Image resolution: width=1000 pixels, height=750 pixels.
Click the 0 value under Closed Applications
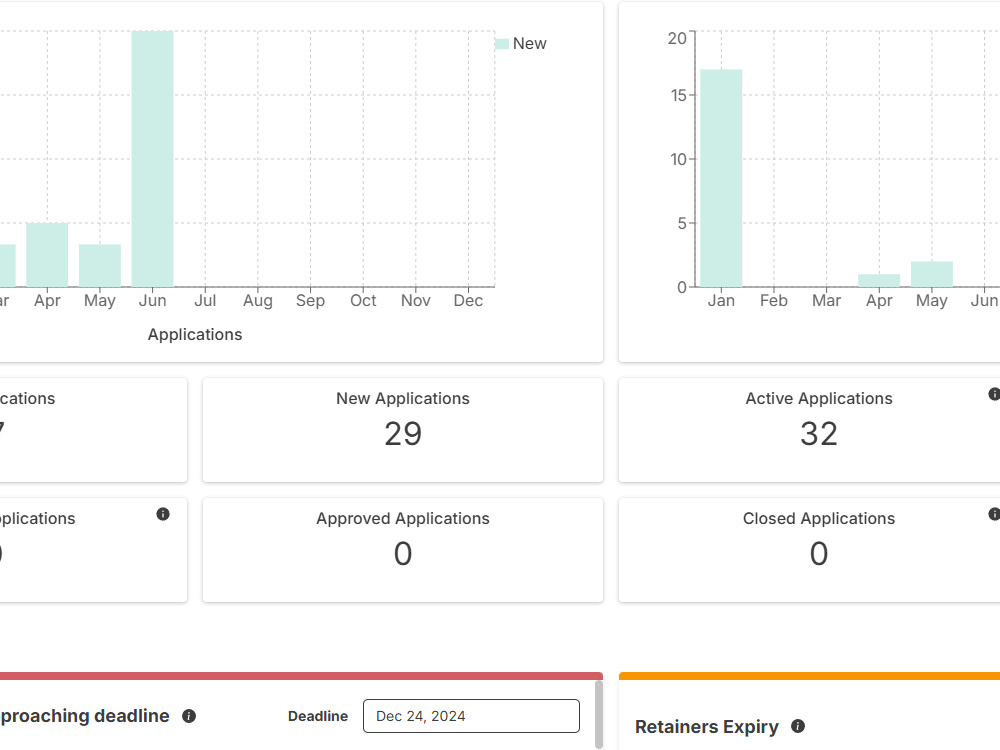pos(819,554)
